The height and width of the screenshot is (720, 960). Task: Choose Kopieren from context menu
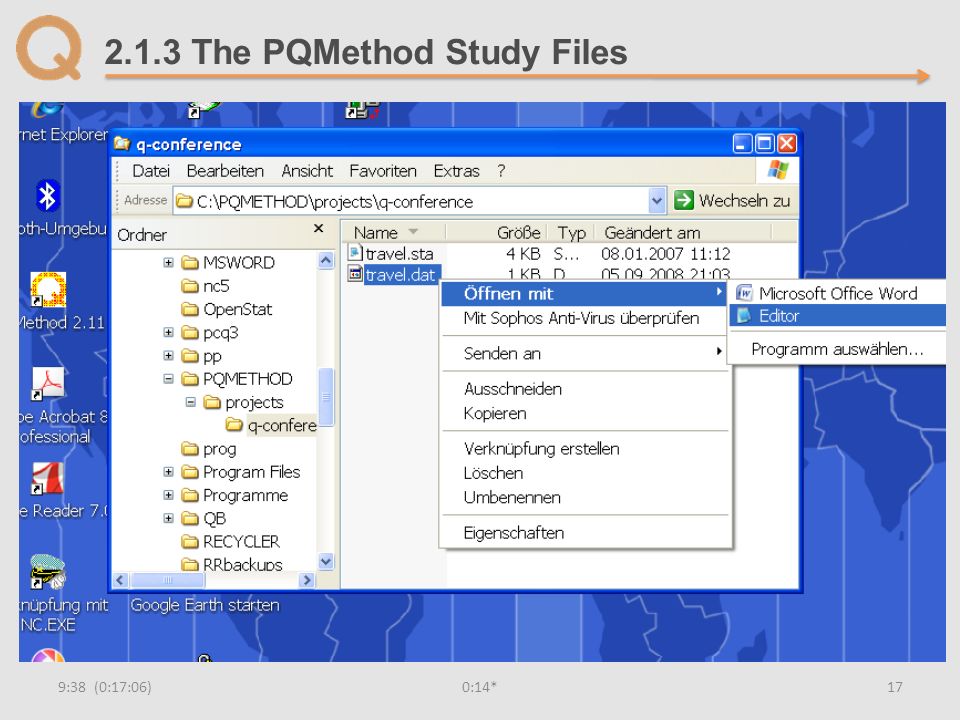pos(585,413)
